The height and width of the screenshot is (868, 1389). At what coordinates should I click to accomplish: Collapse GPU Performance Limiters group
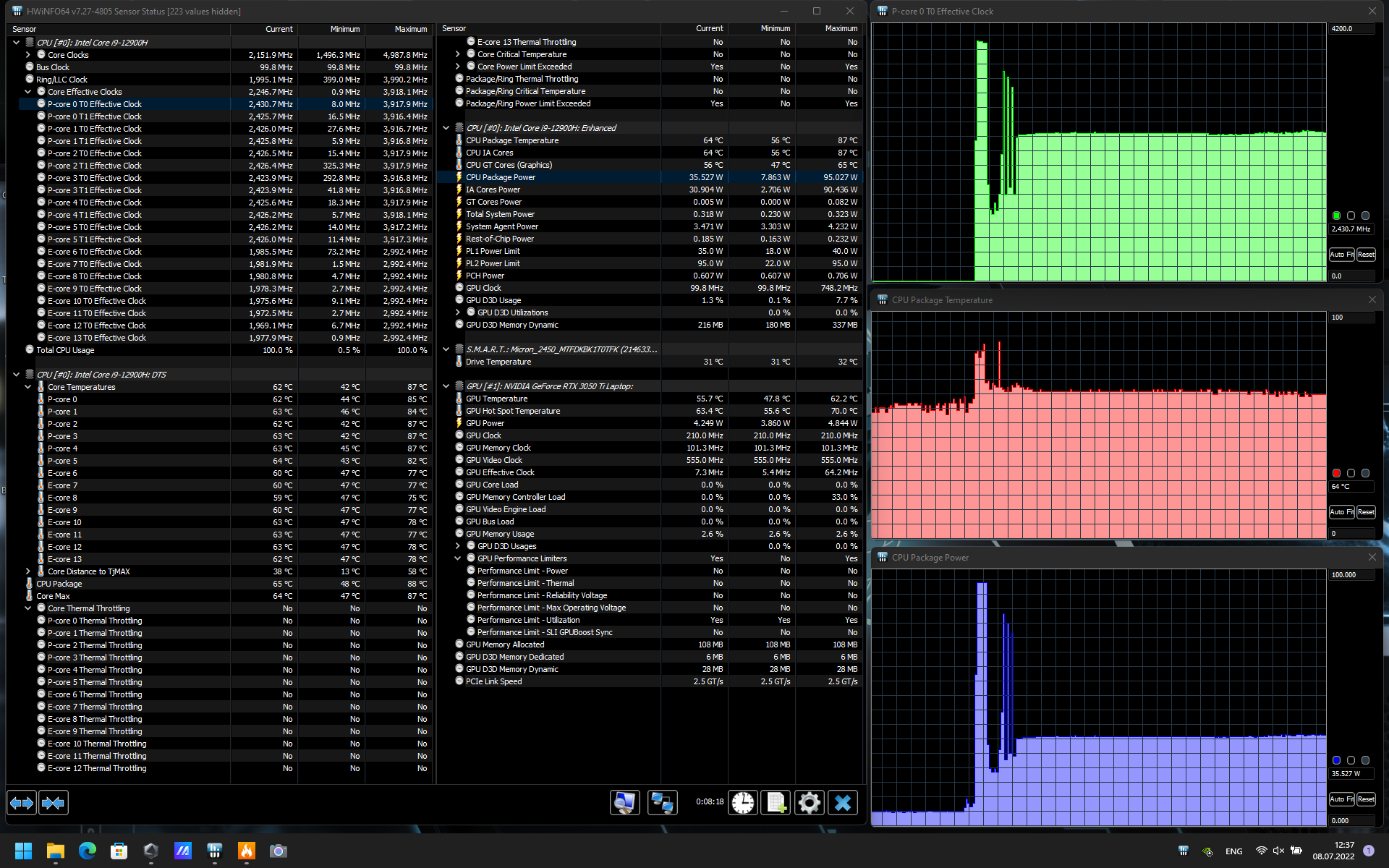458,558
